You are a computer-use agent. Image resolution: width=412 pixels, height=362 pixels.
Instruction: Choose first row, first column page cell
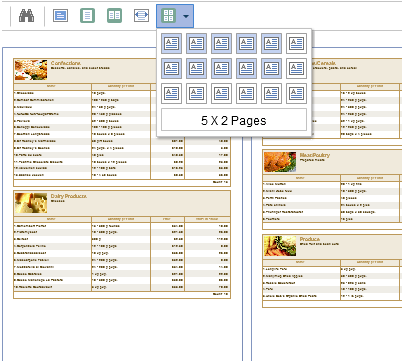pyautogui.click(x=171, y=43)
